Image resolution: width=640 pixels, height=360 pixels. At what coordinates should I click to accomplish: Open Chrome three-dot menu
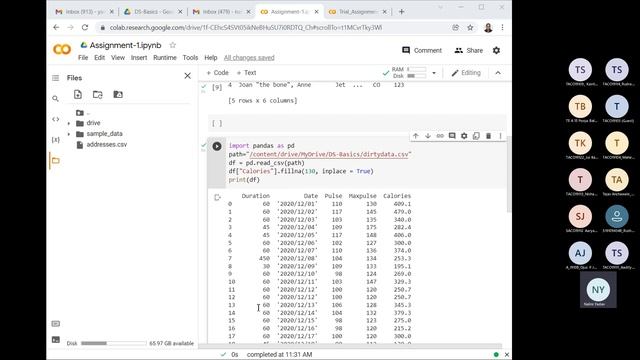tap(502, 28)
